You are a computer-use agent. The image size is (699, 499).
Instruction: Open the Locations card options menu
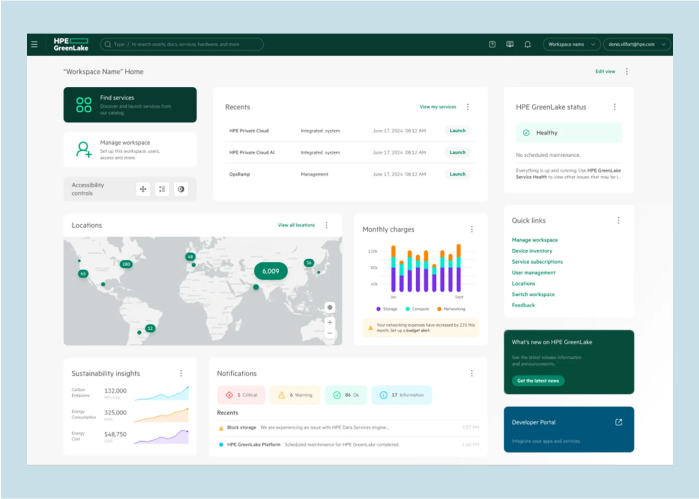coord(326,225)
